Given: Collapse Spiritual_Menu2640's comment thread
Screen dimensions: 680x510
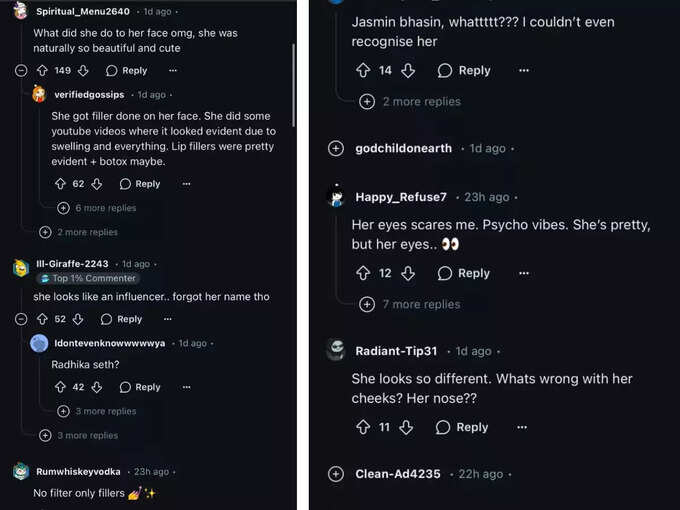Looking at the screenshot, I should [21, 70].
